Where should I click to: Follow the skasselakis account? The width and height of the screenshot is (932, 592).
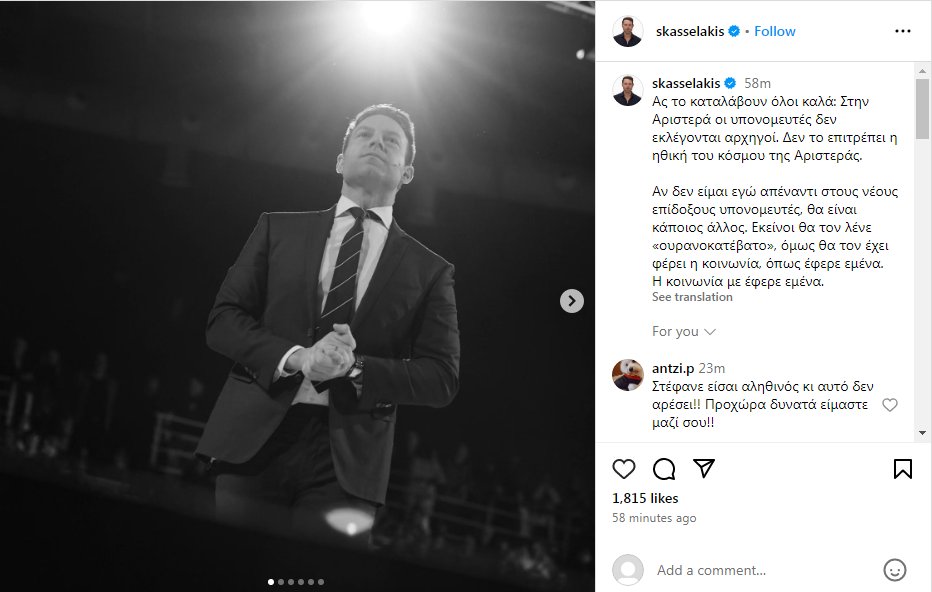[775, 31]
